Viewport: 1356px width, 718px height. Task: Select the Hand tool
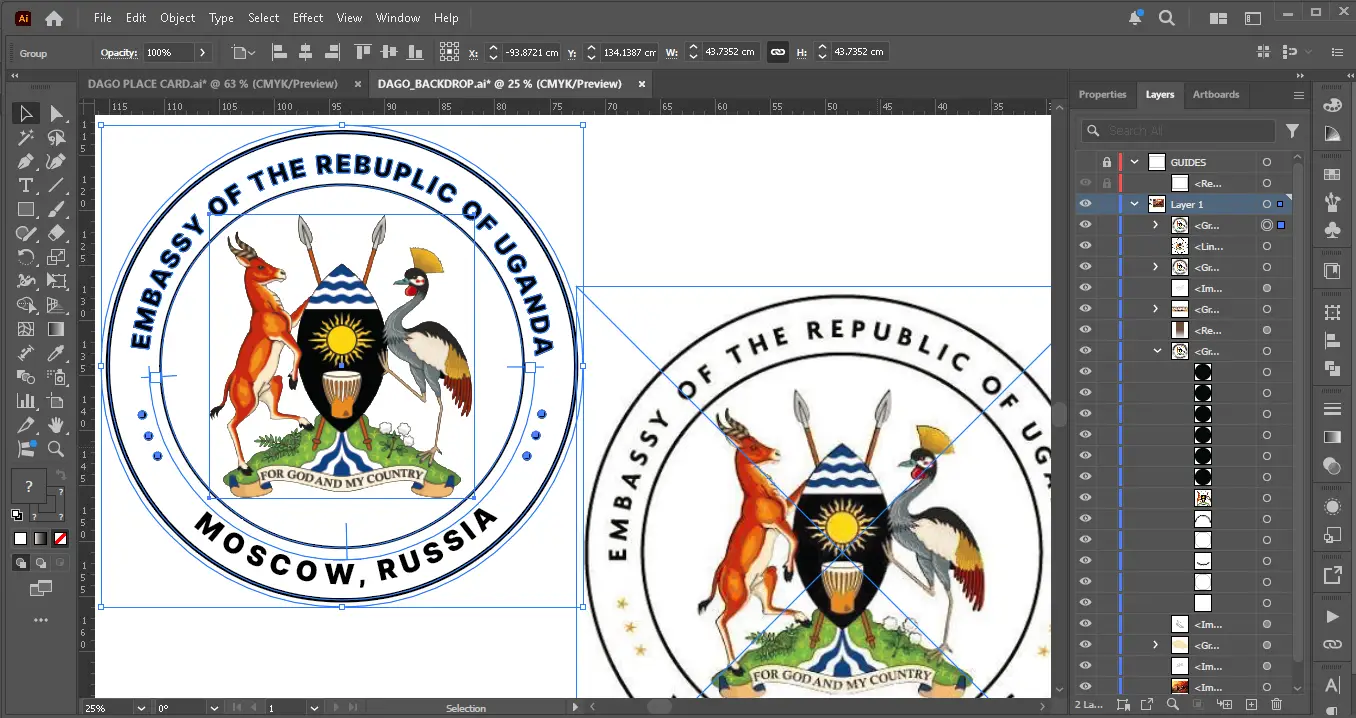(57, 426)
